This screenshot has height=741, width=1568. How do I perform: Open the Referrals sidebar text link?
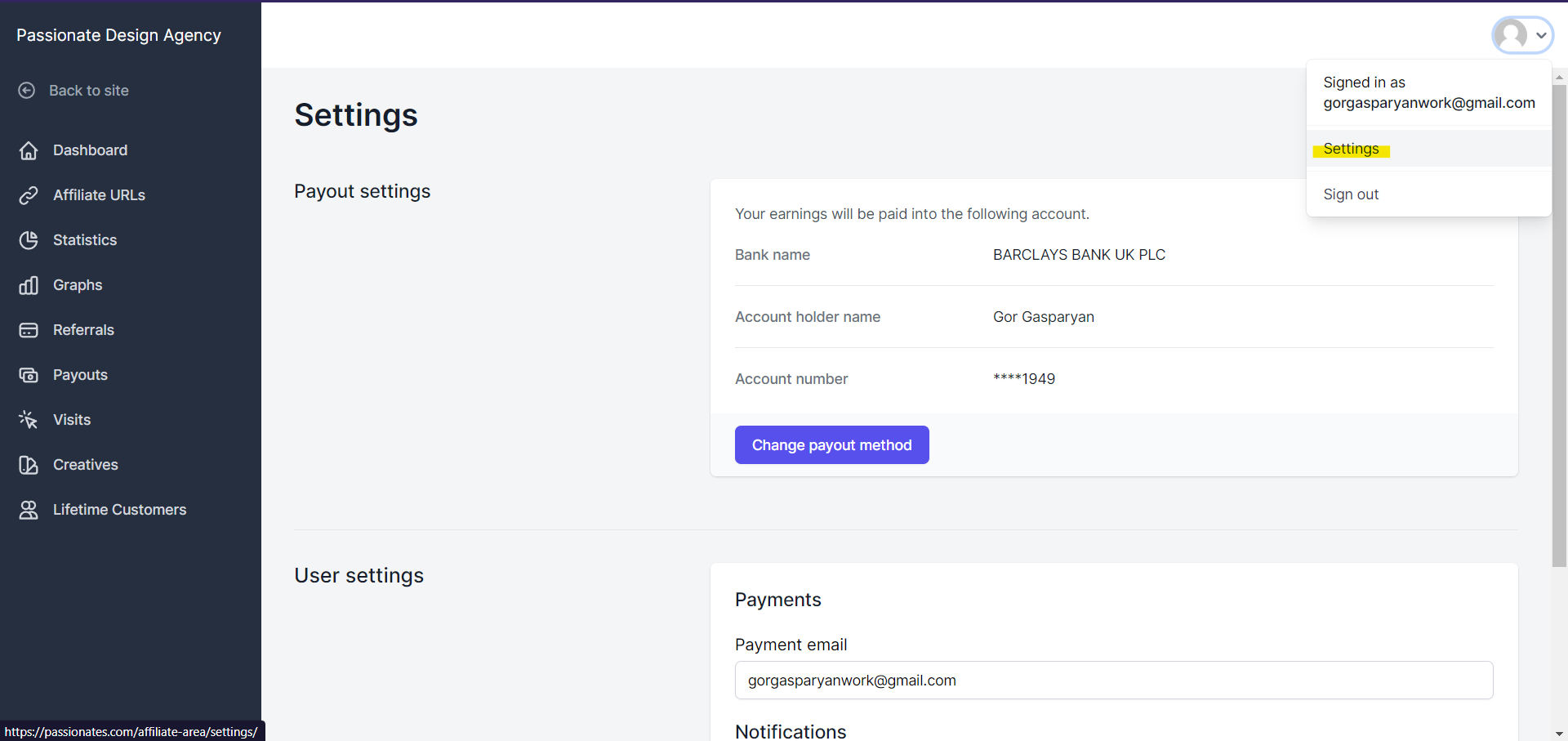(83, 330)
